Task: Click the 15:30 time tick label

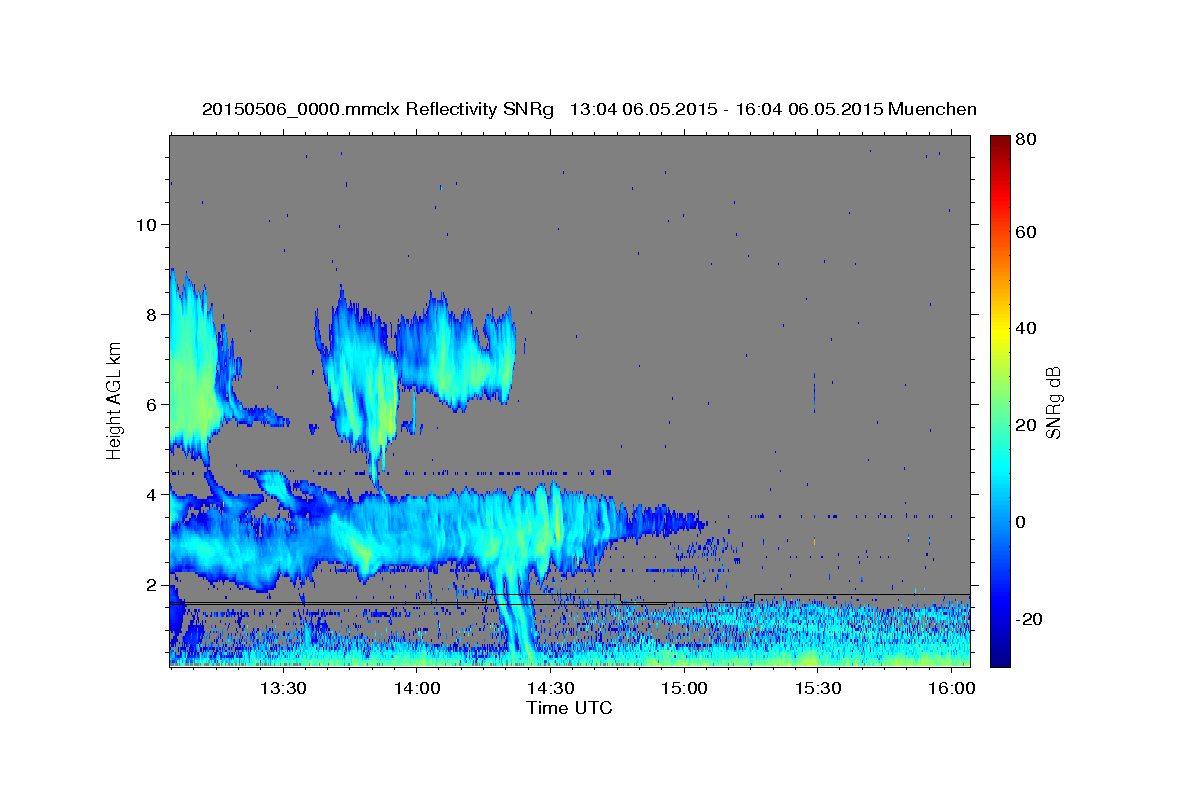Action: (818, 688)
